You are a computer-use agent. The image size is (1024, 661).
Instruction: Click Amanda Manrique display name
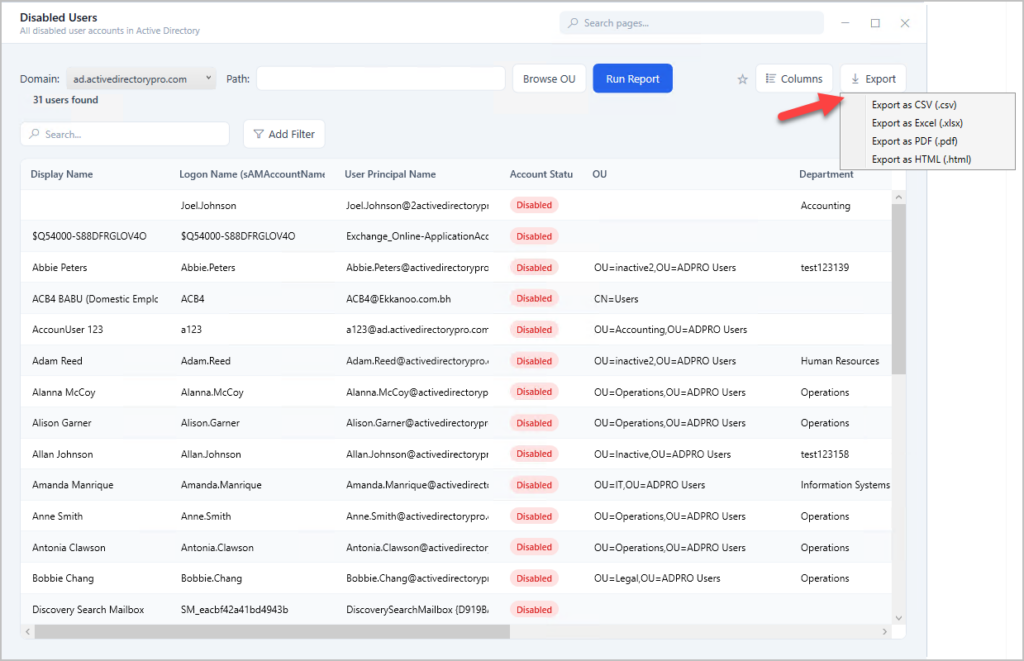click(x=72, y=485)
